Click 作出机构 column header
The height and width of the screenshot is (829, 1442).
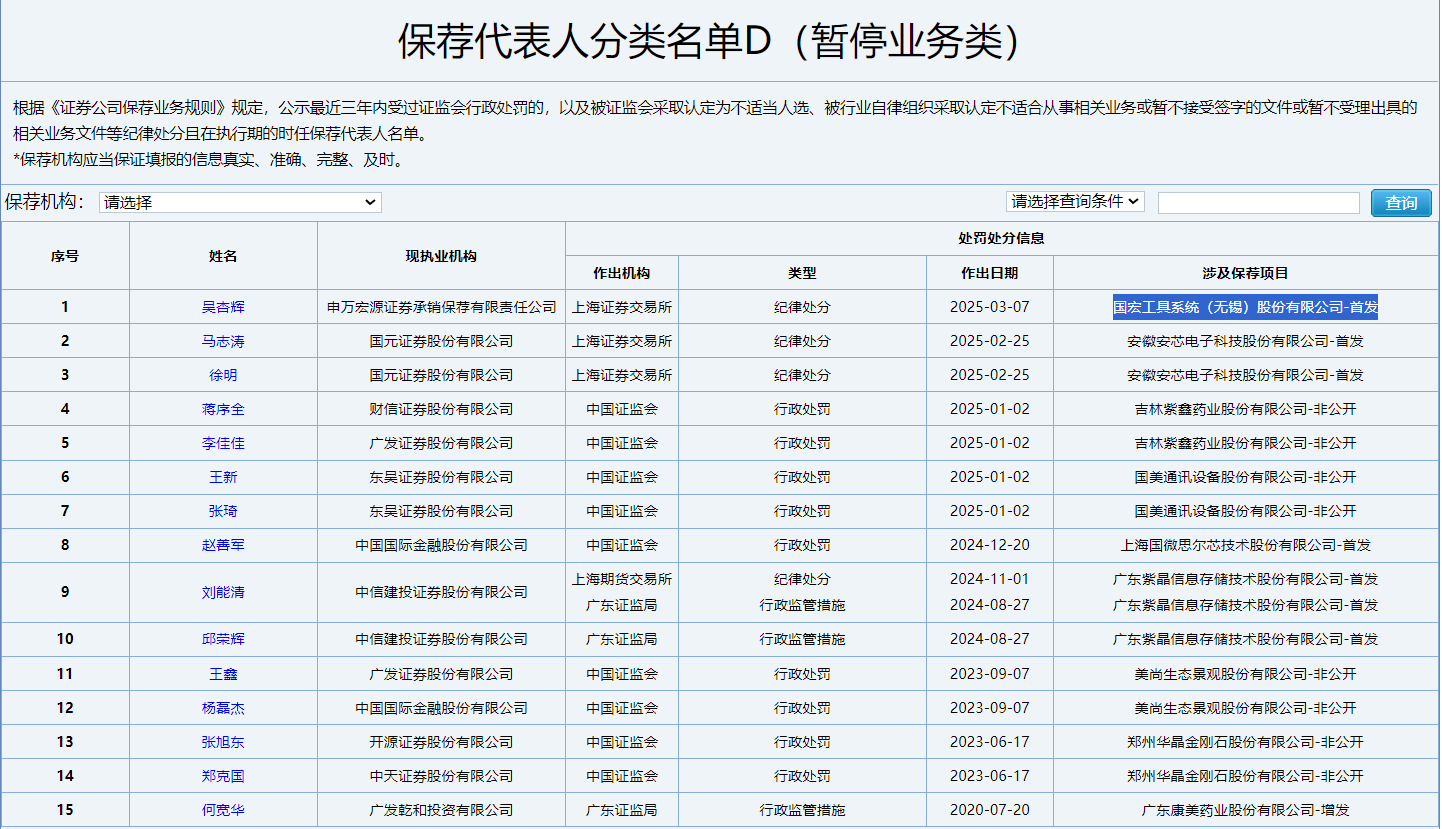tap(622, 273)
